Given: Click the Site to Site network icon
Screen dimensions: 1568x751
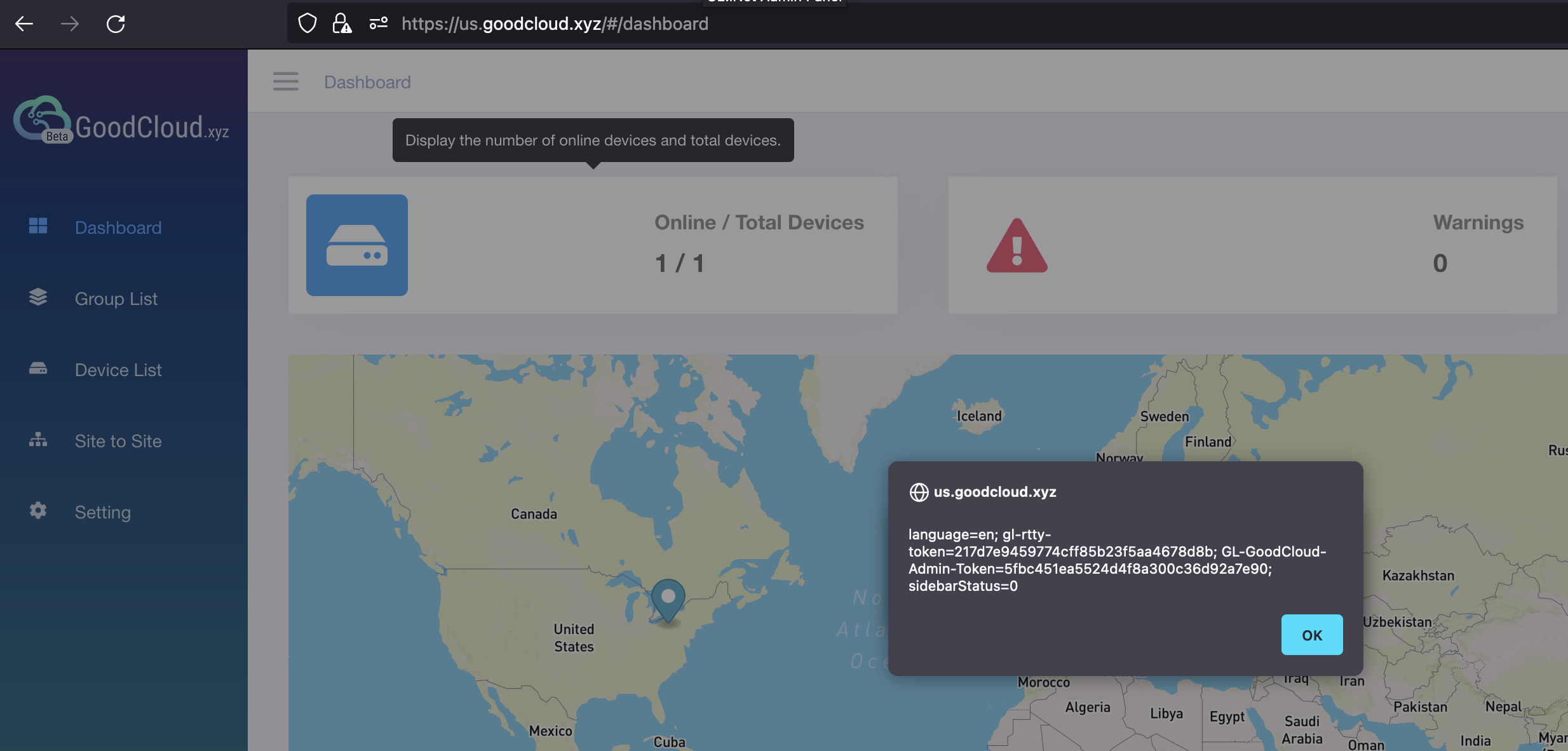Looking at the screenshot, I should (38, 440).
